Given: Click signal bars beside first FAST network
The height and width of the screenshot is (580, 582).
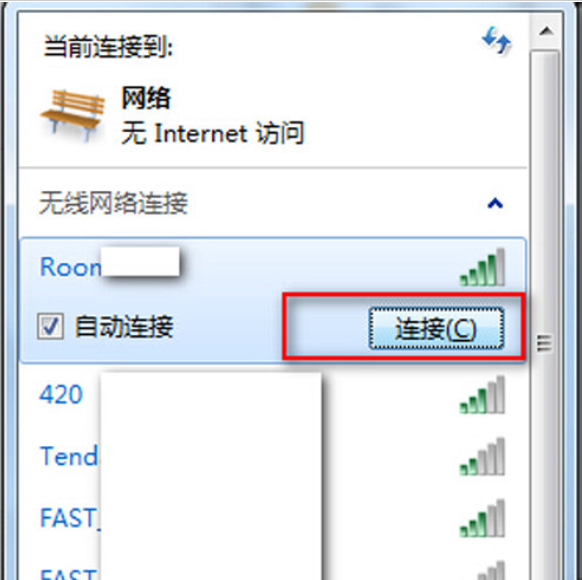Looking at the screenshot, I should point(482,518).
